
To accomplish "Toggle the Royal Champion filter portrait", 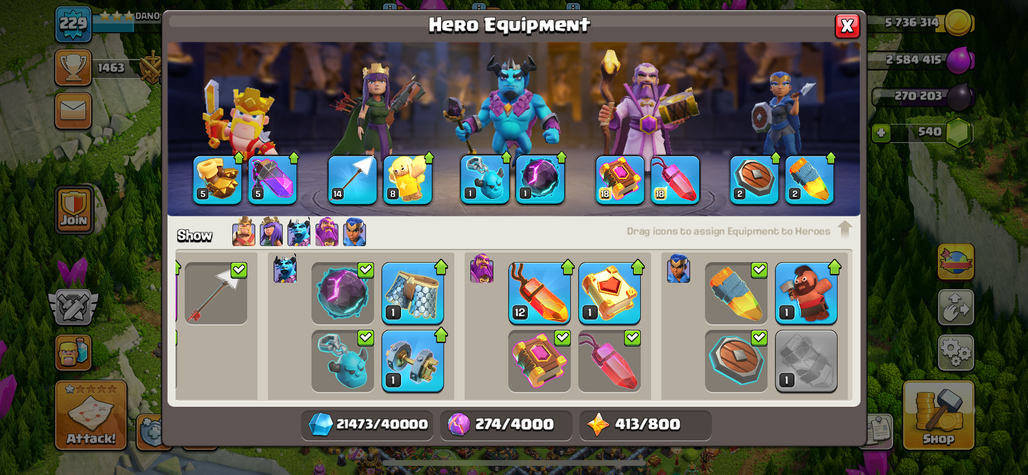I will pos(354,233).
